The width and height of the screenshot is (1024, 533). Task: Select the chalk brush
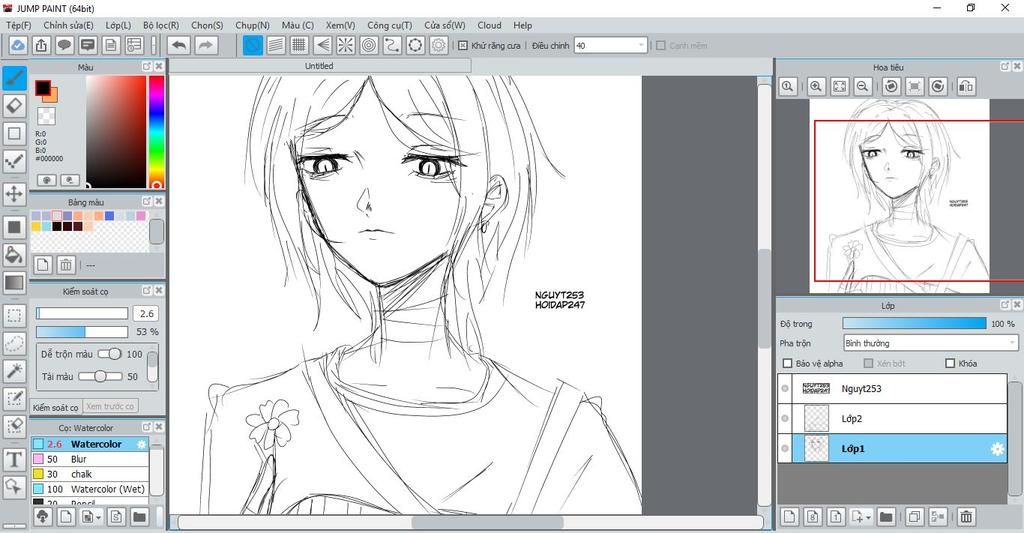pos(90,474)
